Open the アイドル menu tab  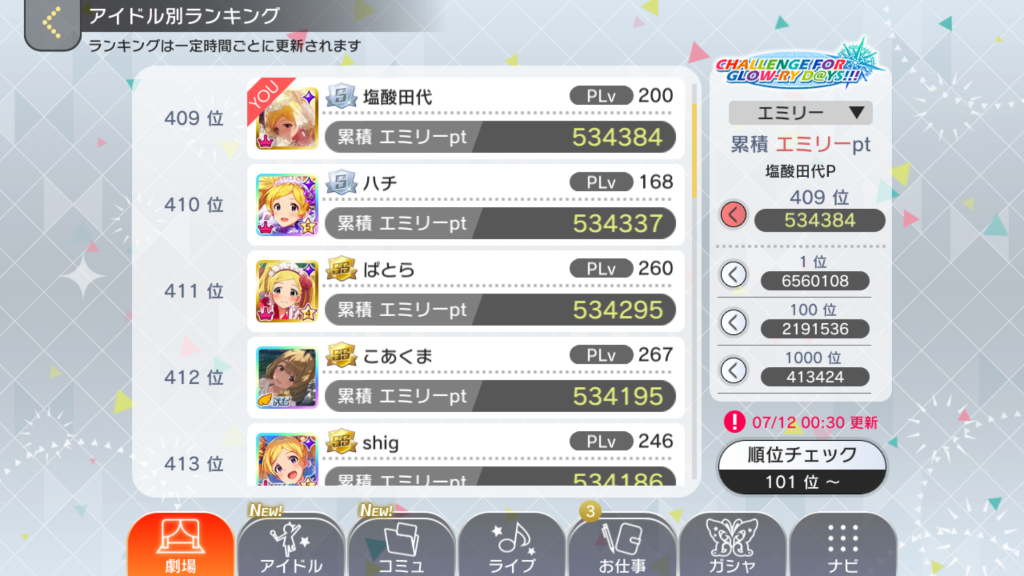(x=291, y=545)
